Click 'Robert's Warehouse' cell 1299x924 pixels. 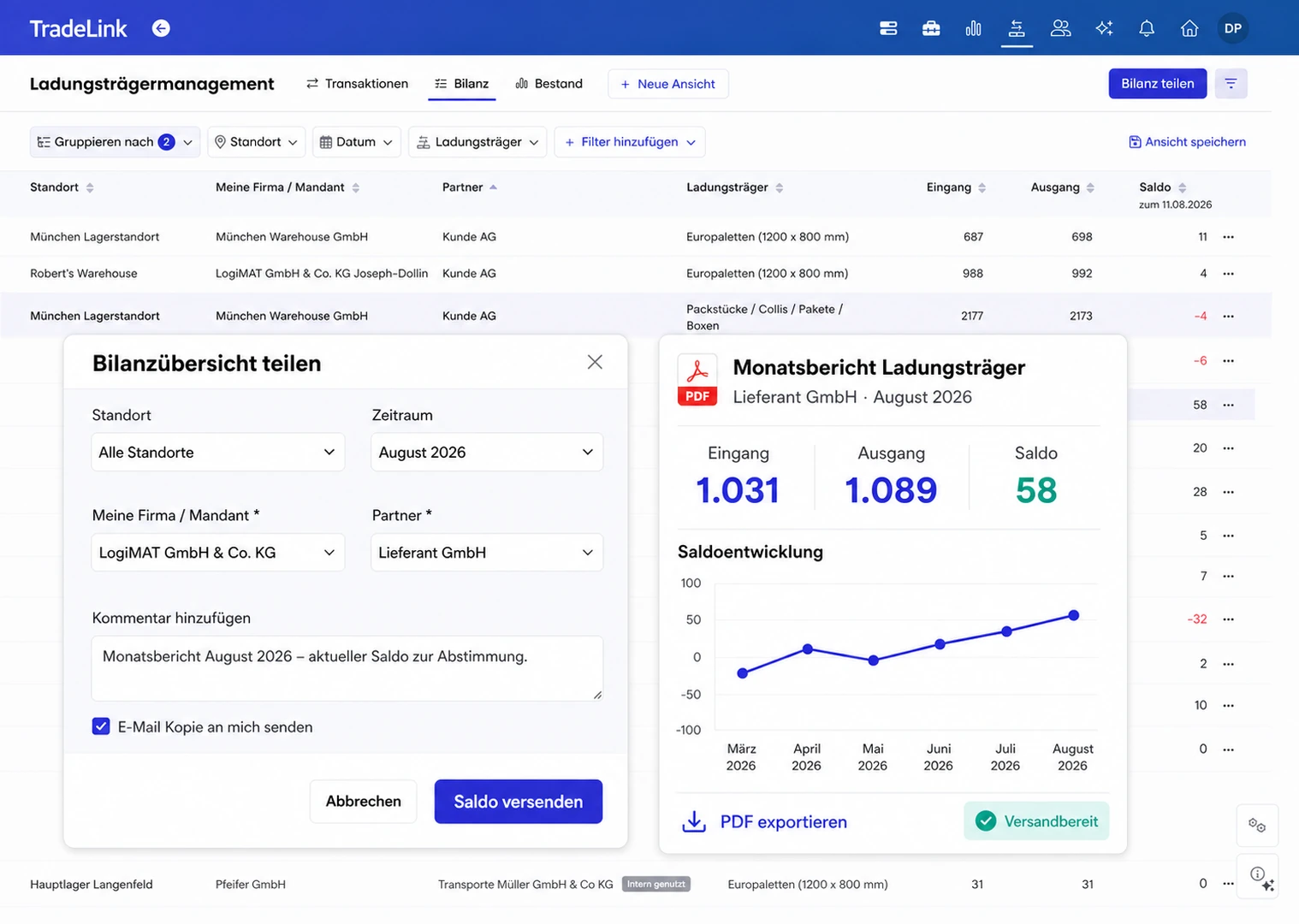click(84, 274)
